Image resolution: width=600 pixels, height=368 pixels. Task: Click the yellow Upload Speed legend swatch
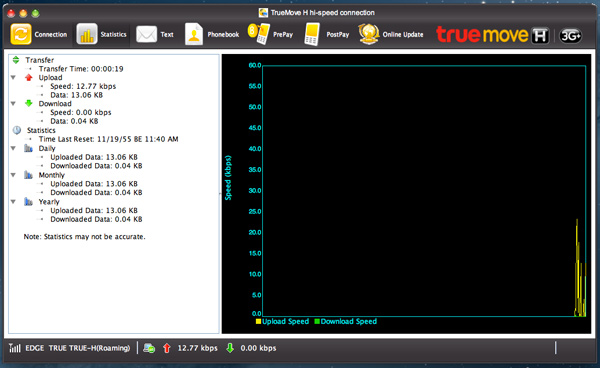[x=258, y=321]
